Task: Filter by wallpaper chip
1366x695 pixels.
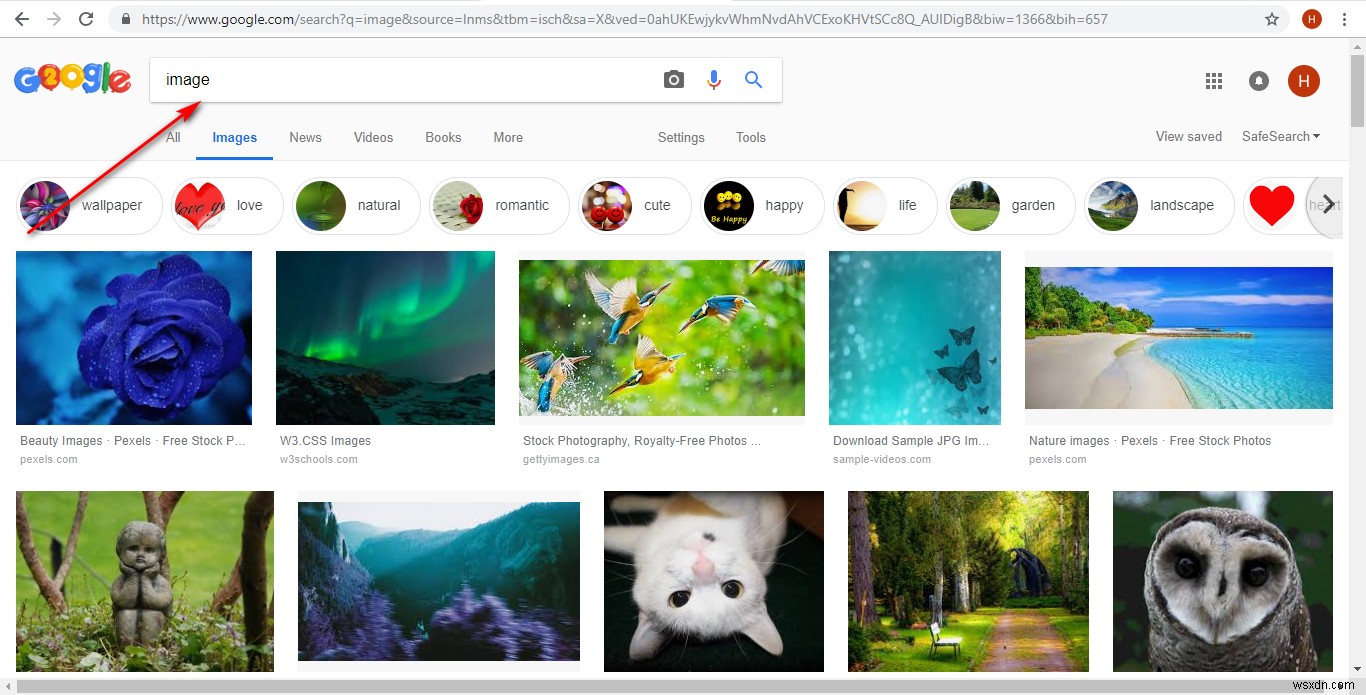Action: (x=89, y=205)
